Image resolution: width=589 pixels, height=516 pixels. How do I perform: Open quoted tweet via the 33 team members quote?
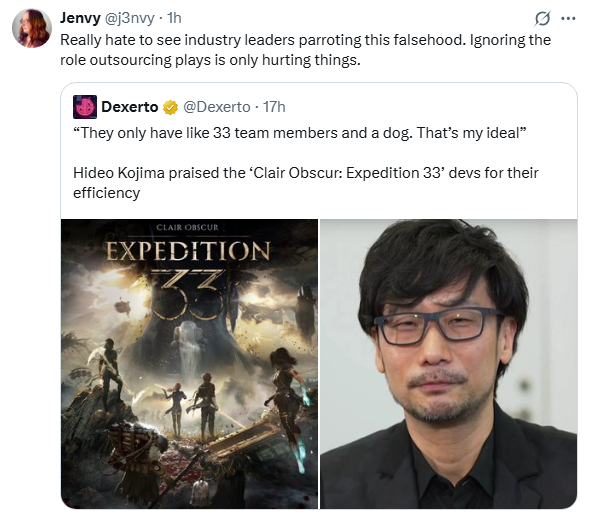[300, 133]
